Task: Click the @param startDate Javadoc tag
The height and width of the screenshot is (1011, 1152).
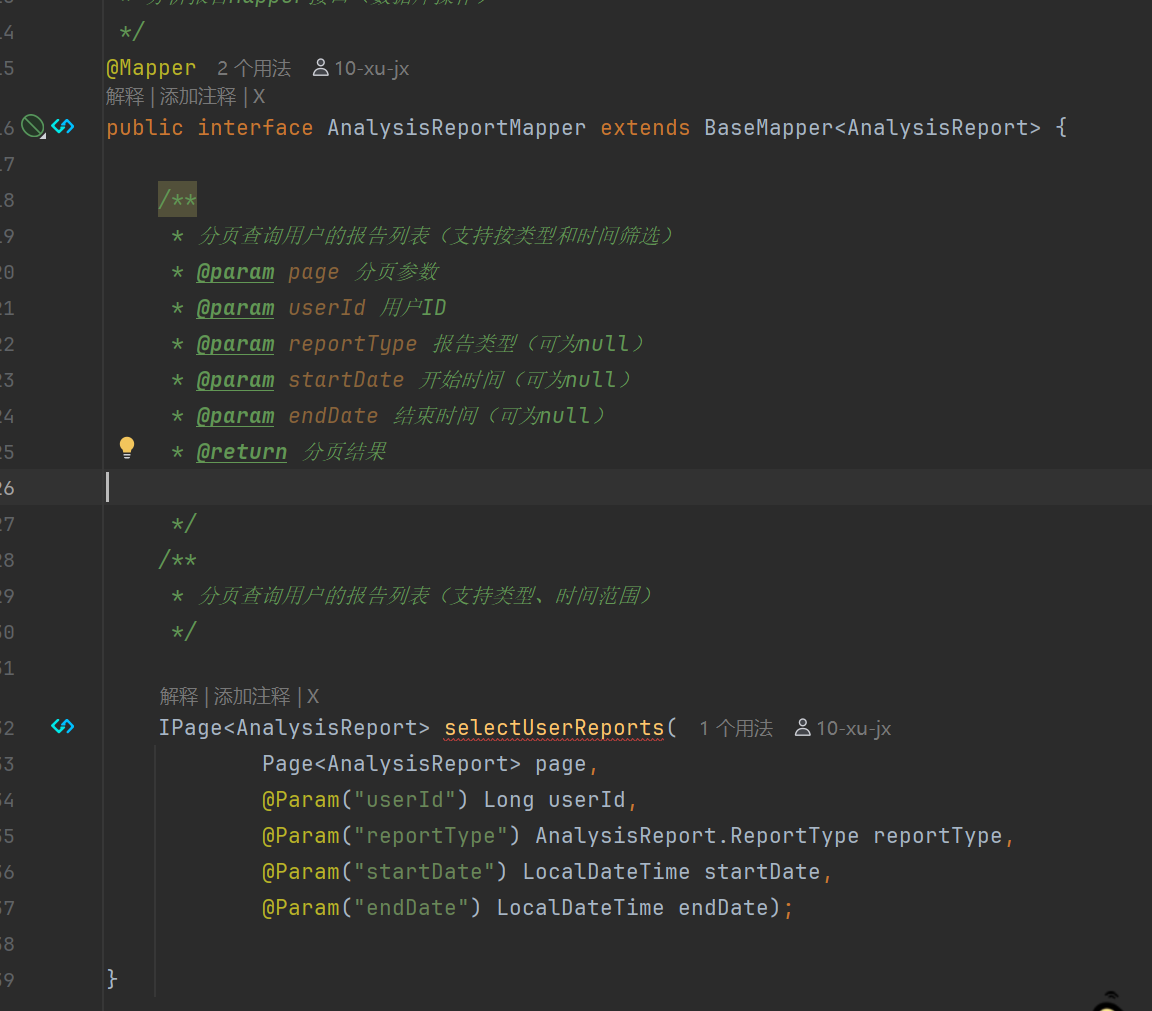Action: [x=235, y=379]
